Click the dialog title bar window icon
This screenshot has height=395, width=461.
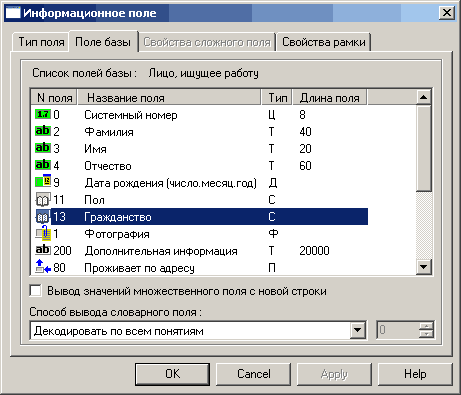pyautogui.click(x=14, y=13)
